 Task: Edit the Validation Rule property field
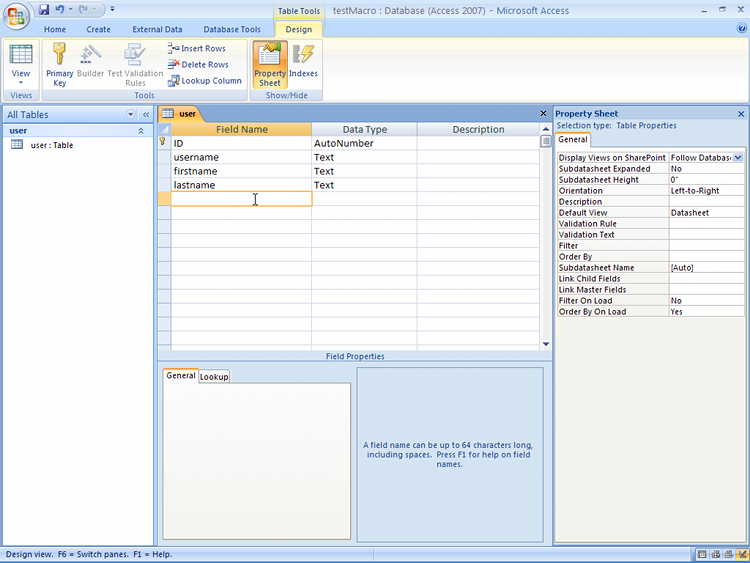coord(706,223)
